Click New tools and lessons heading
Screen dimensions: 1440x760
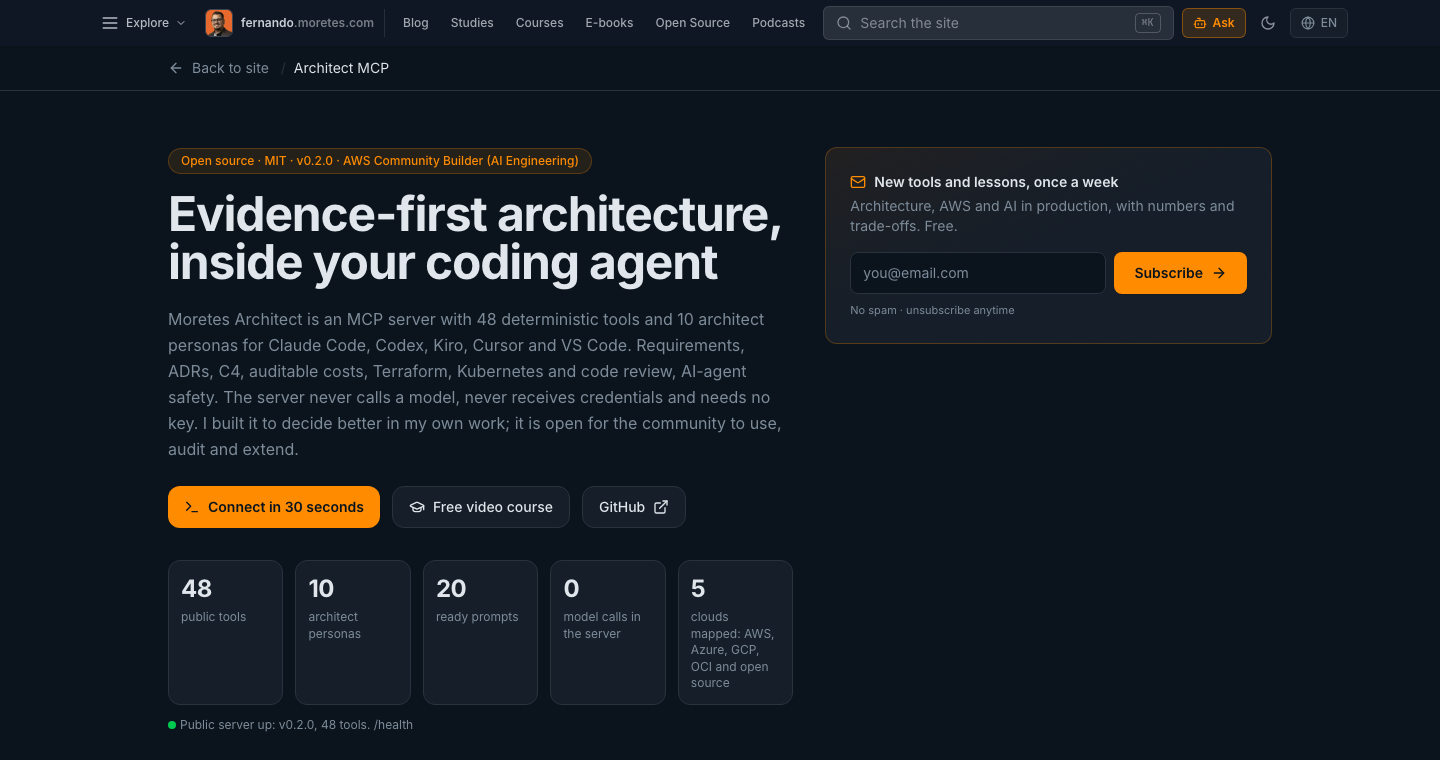(996, 182)
